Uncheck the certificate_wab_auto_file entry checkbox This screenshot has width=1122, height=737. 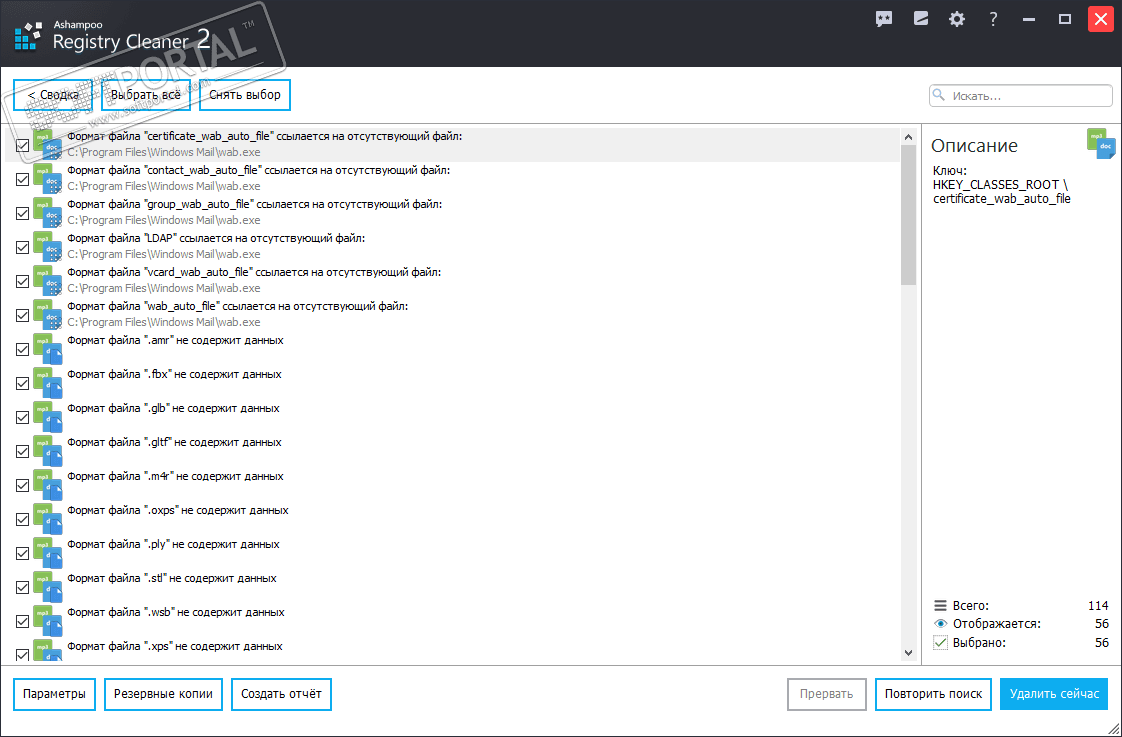[x=22, y=145]
